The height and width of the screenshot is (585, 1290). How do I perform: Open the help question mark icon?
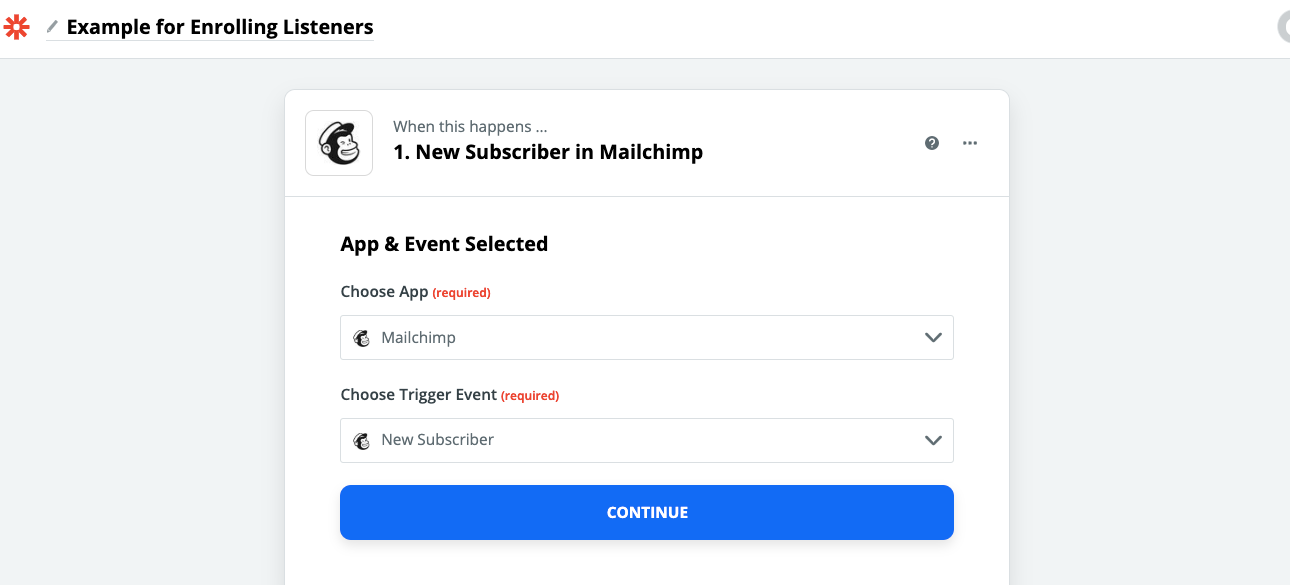click(932, 143)
